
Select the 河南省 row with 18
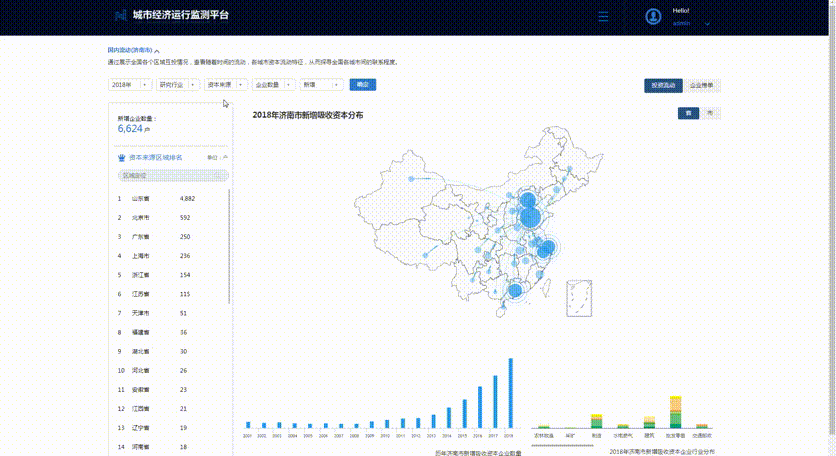pos(171,447)
